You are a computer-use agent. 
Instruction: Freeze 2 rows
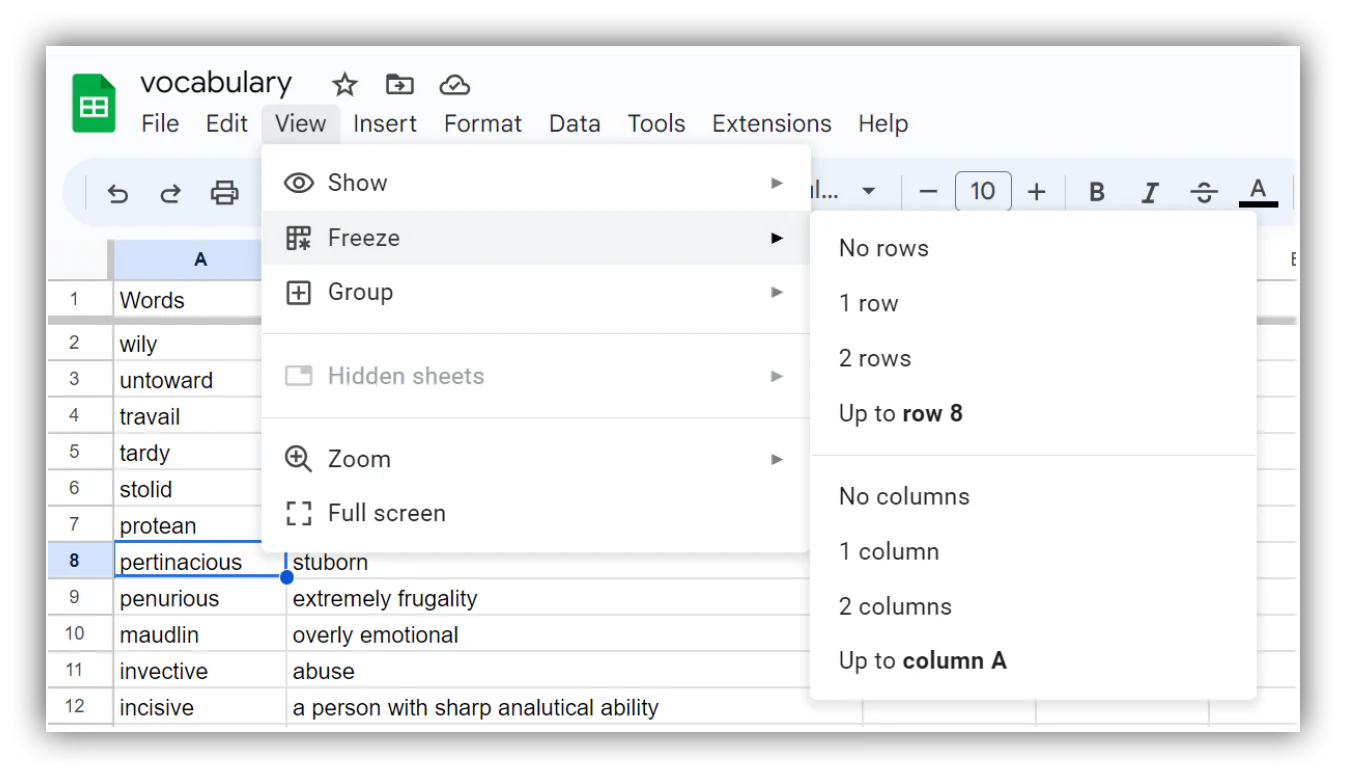point(1033,358)
